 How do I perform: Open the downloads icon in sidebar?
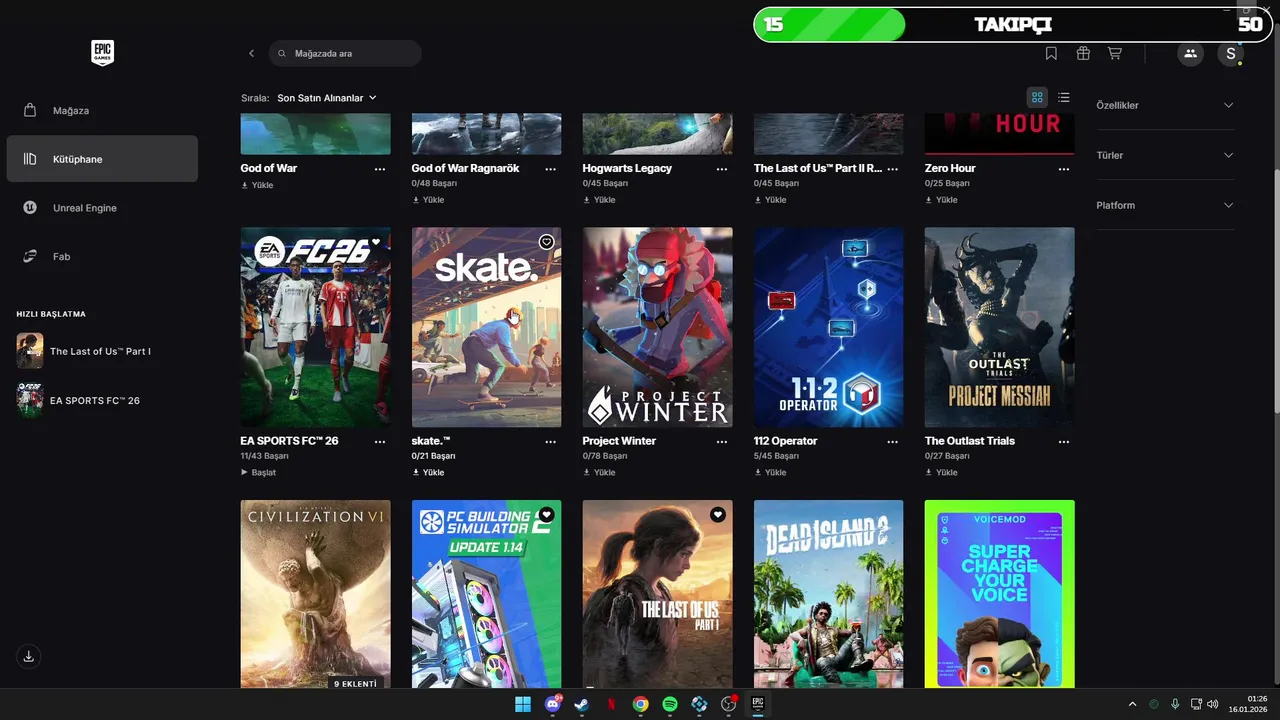[x=28, y=656]
